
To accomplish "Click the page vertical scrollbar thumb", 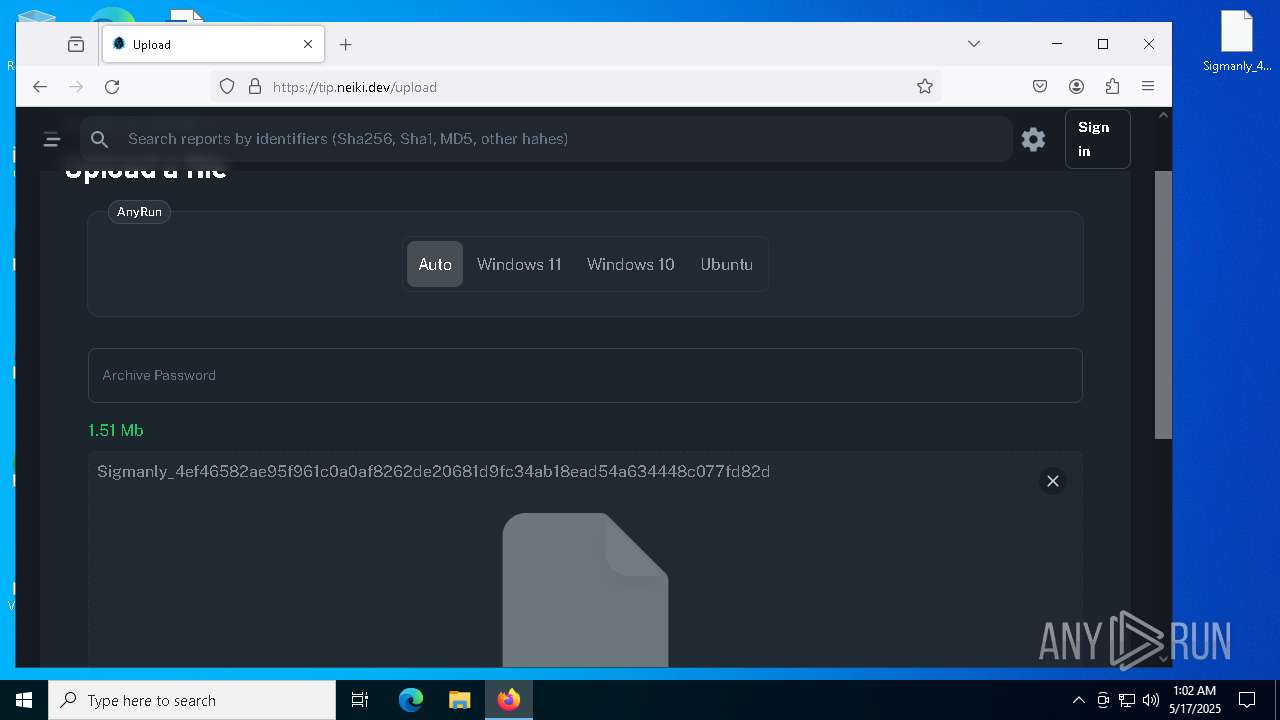I will coord(1163,305).
